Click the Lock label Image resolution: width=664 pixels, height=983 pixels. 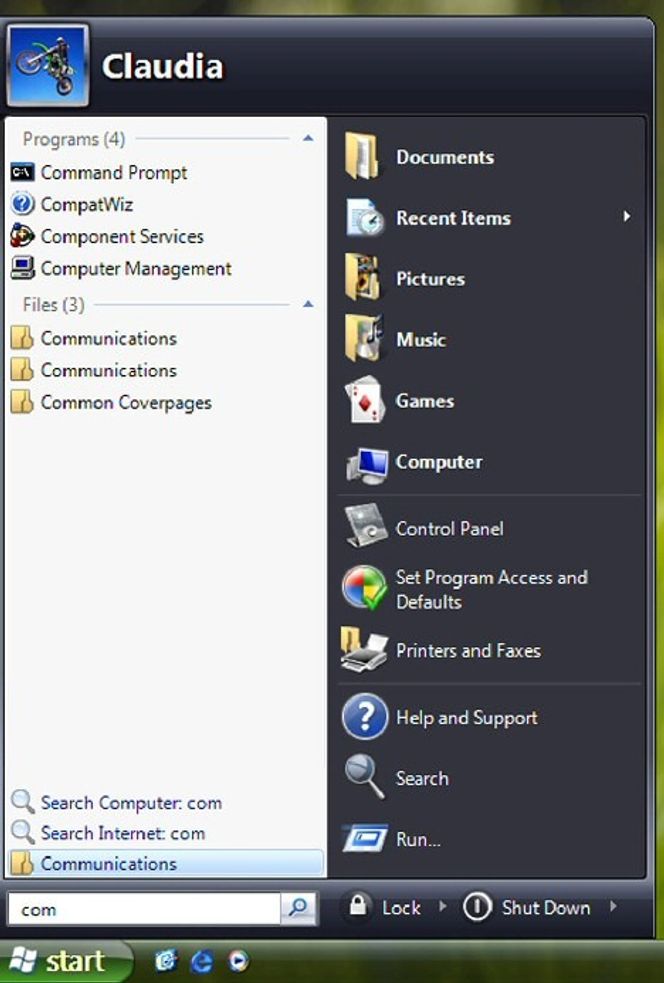401,907
